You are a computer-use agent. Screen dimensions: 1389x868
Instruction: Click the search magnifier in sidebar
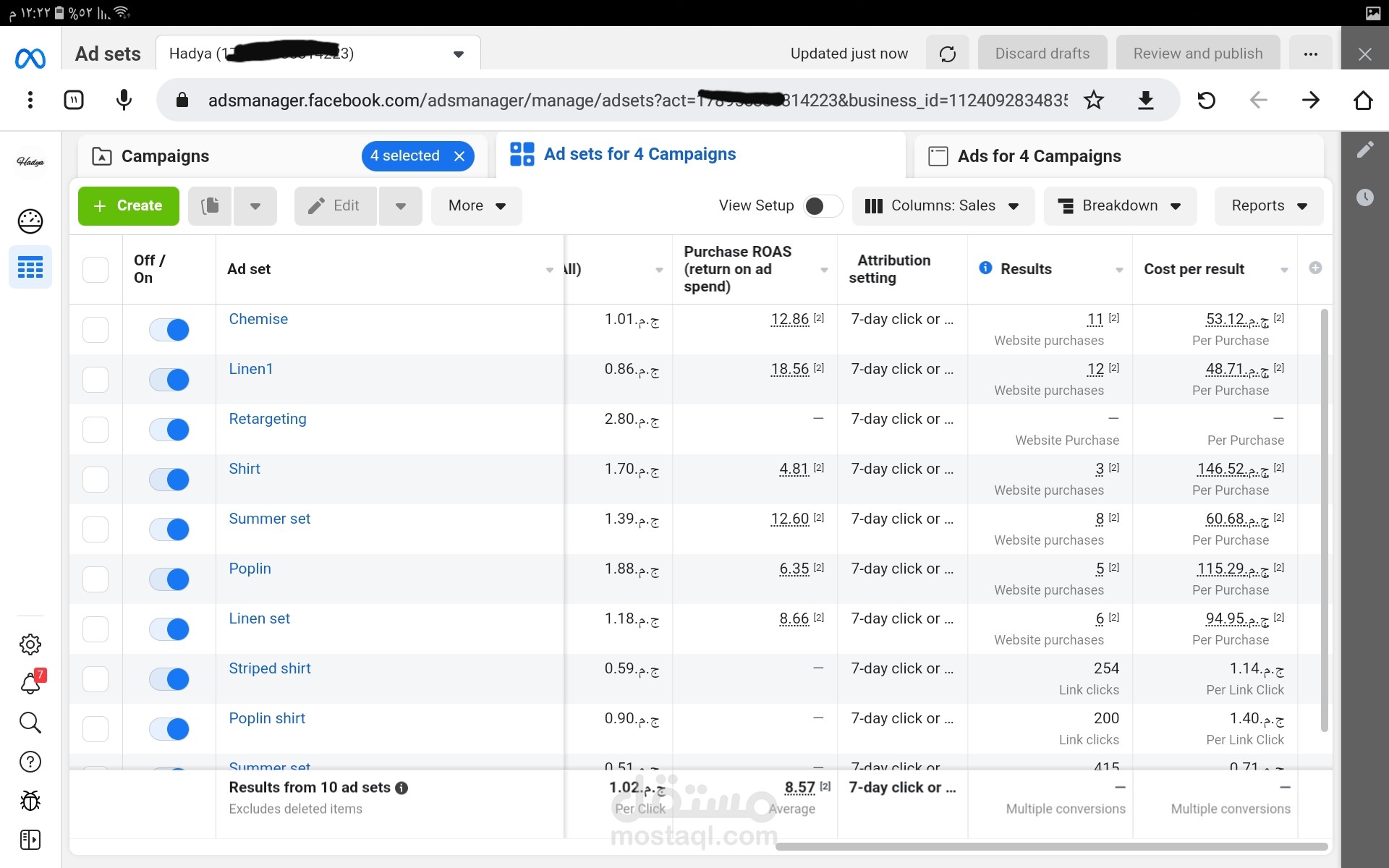pyautogui.click(x=30, y=723)
